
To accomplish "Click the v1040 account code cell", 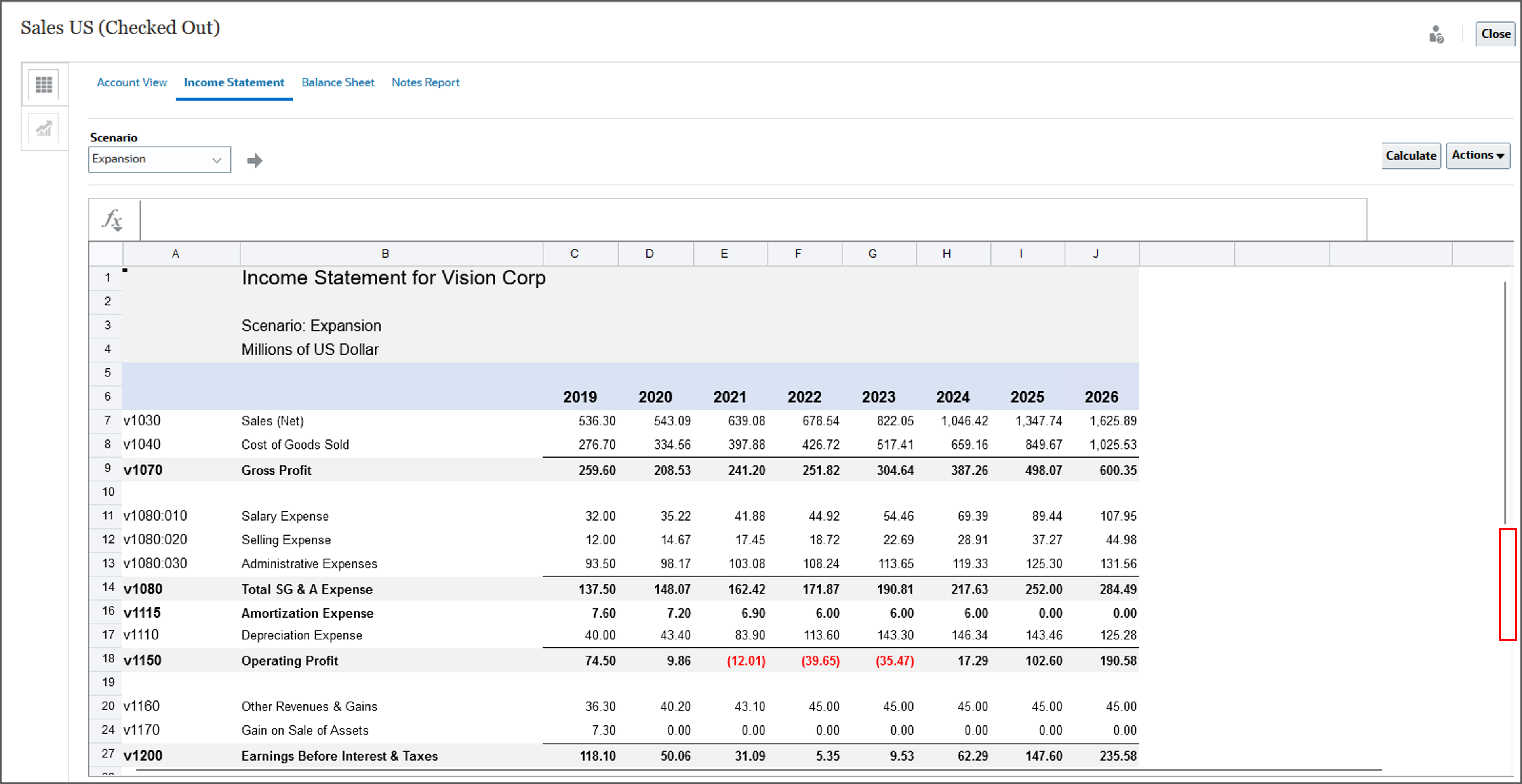I will point(142,444).
